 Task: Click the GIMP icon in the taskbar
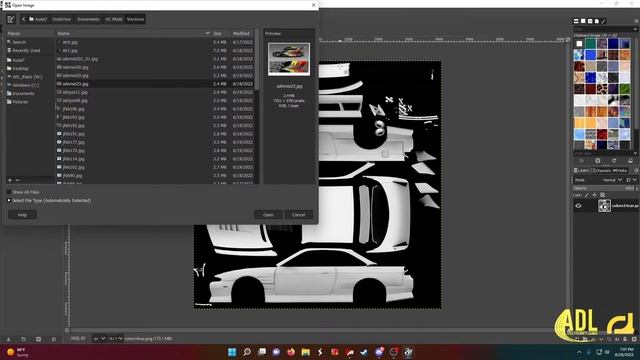coord(408,352)
